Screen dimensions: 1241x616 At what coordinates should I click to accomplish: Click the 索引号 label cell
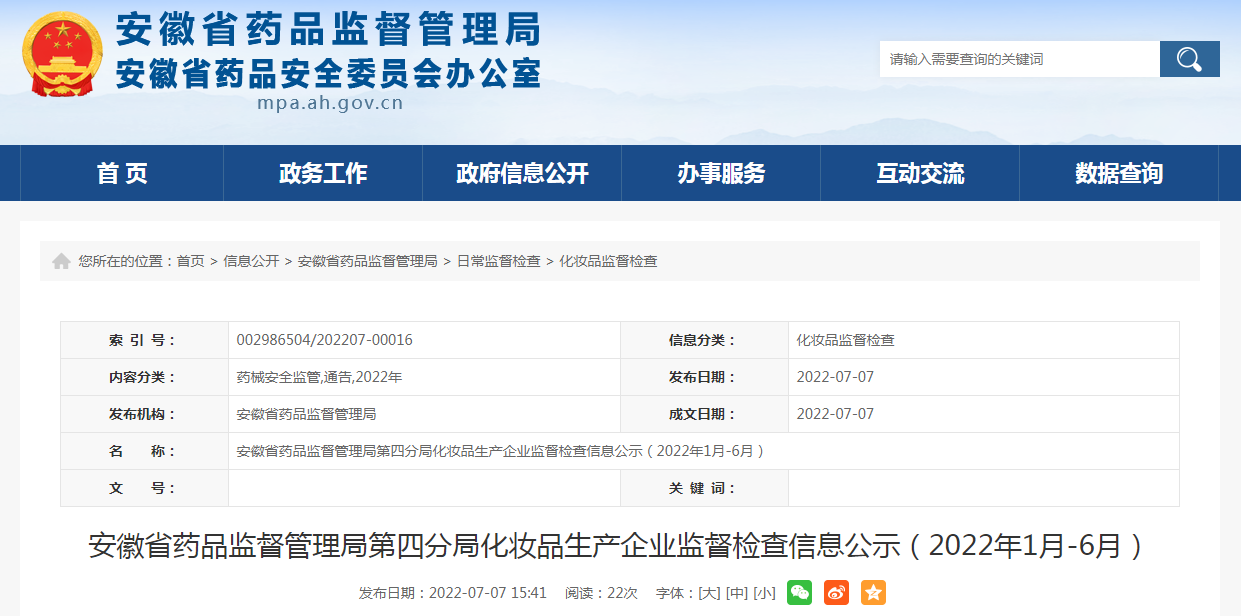coord(144,340)
